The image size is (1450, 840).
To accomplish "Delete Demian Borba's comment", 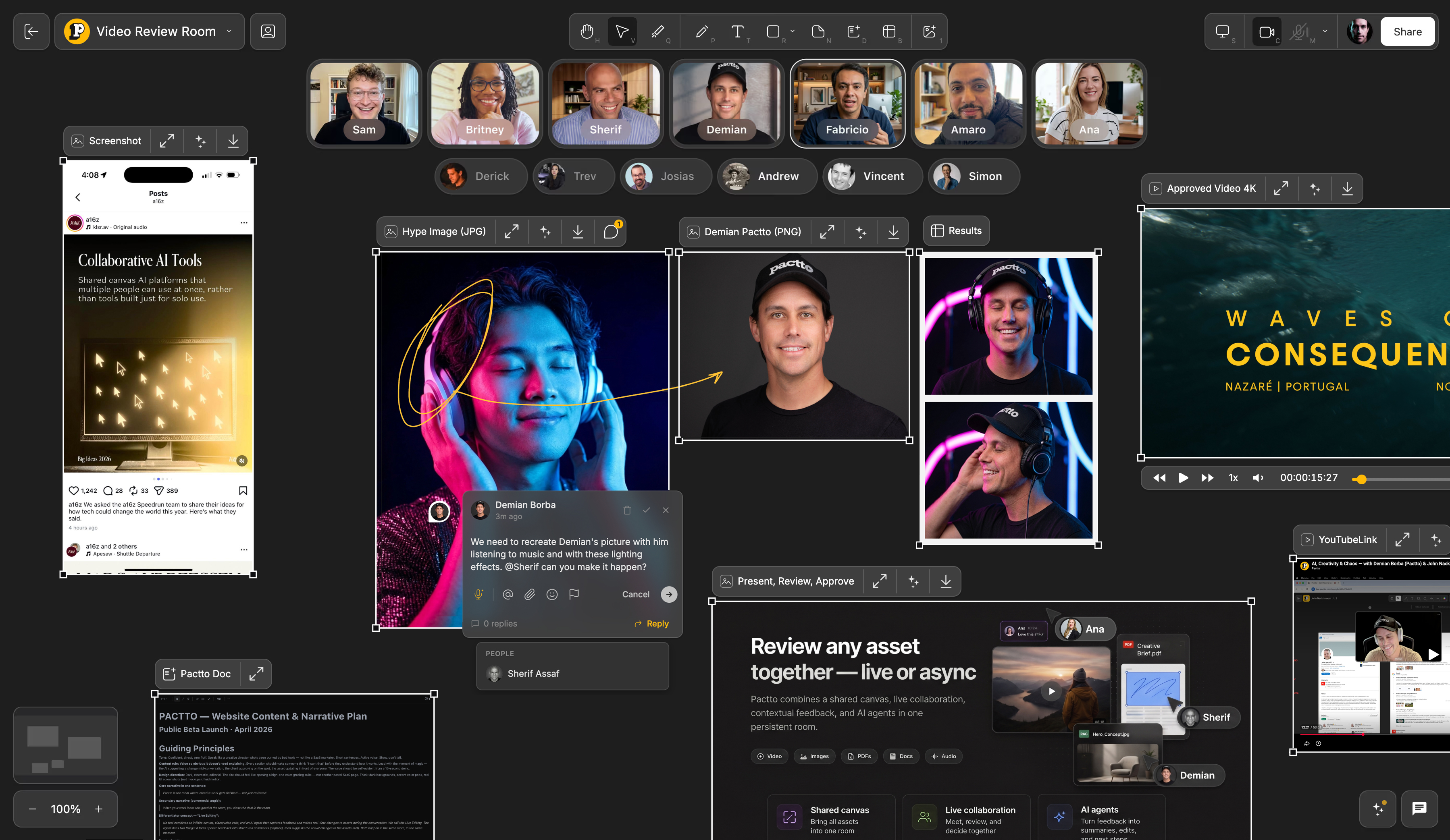I will [627, 510].
